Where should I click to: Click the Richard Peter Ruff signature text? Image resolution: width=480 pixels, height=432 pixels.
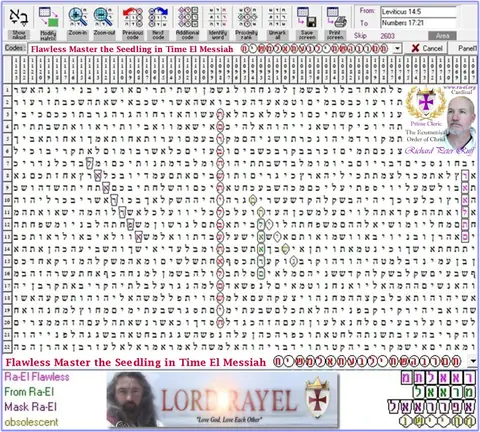(x=440, y=151)
